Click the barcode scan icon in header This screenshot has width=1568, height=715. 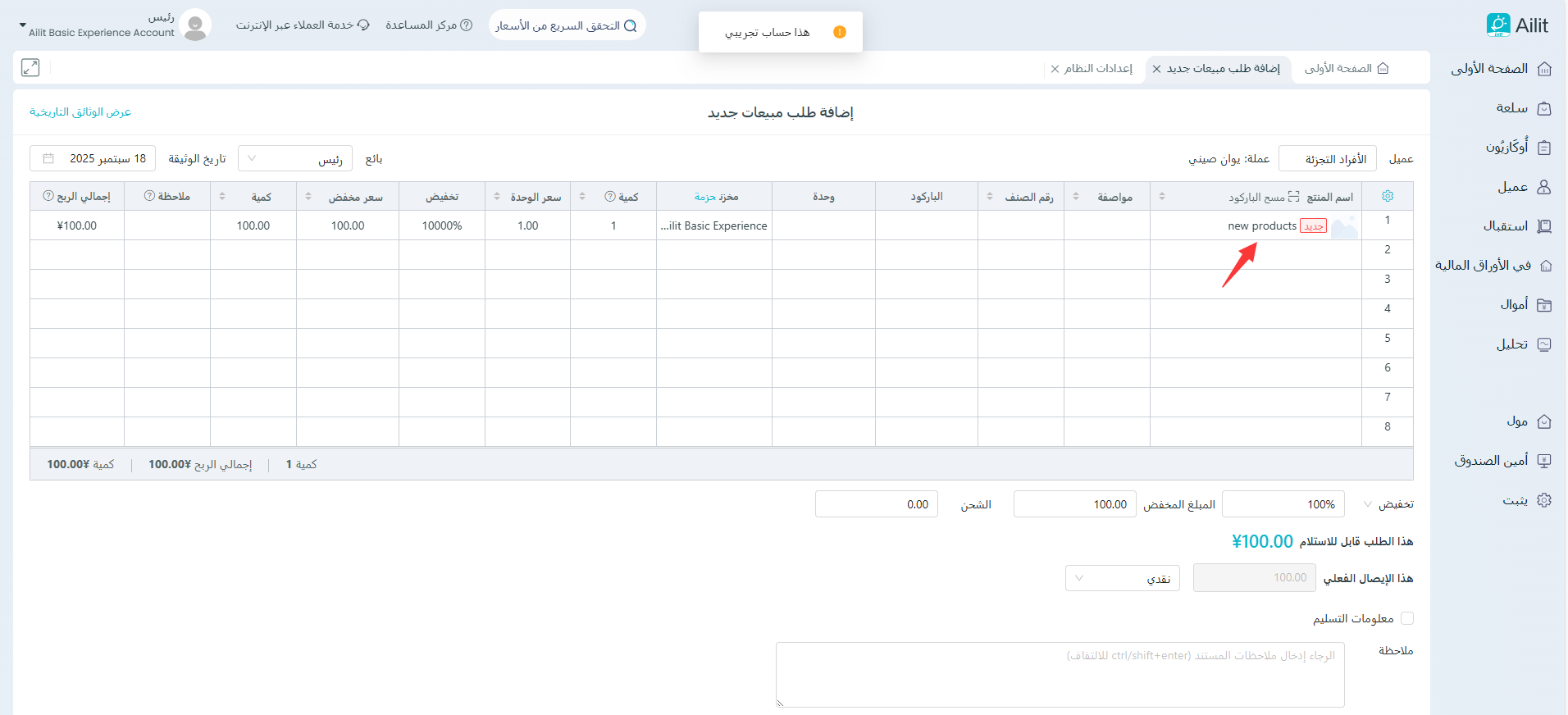click(x=1293, y=197)
